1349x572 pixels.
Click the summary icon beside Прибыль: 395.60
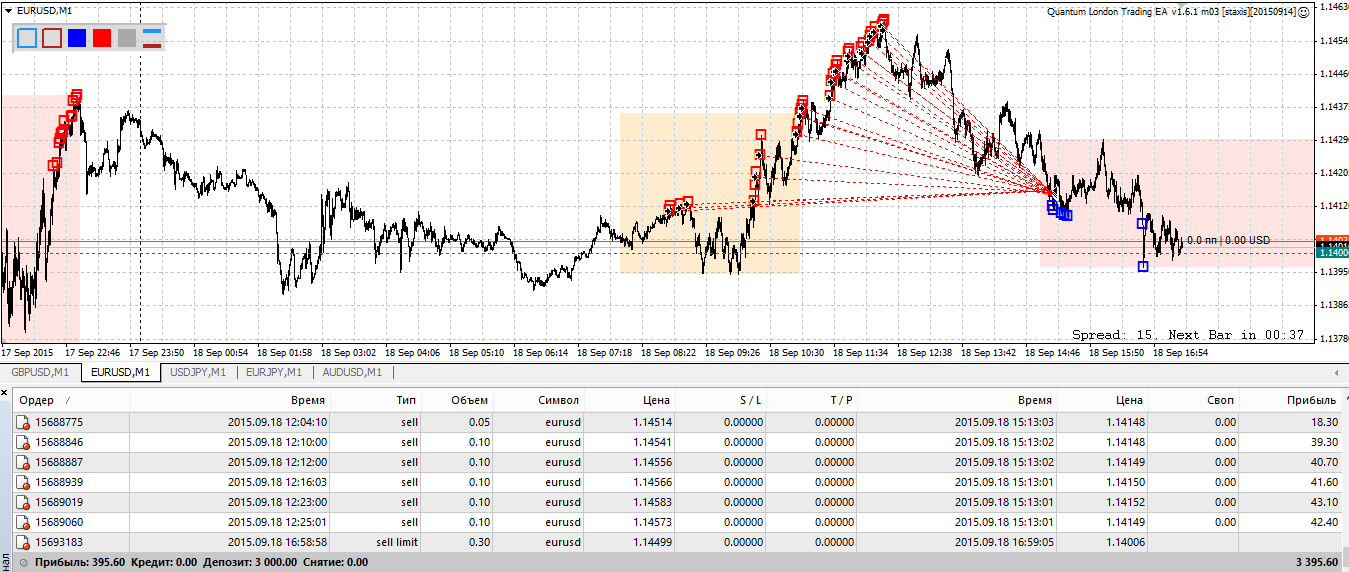tap(23, 562)
